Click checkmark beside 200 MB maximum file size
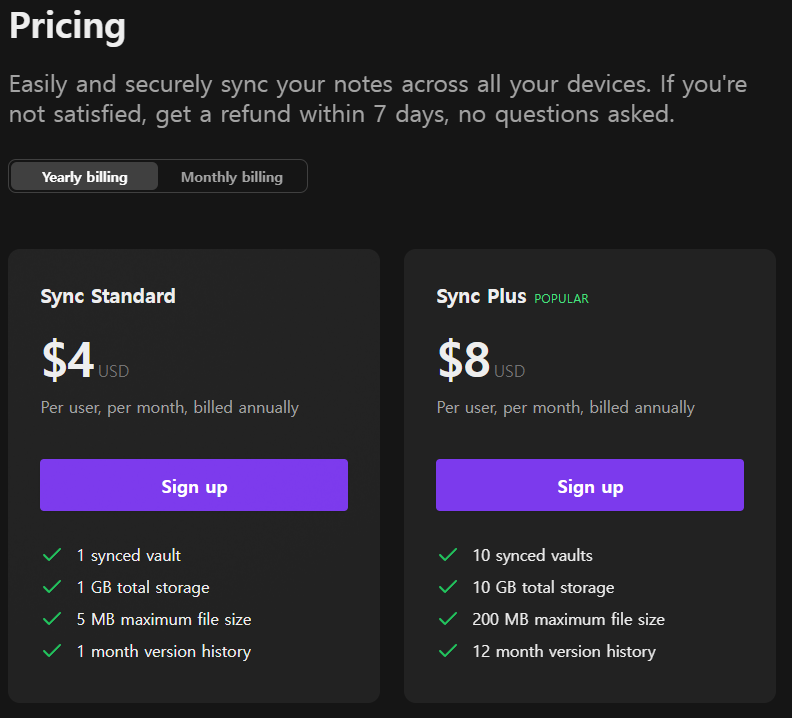Viewport: 792px width, 718px height. click(448, 619)
